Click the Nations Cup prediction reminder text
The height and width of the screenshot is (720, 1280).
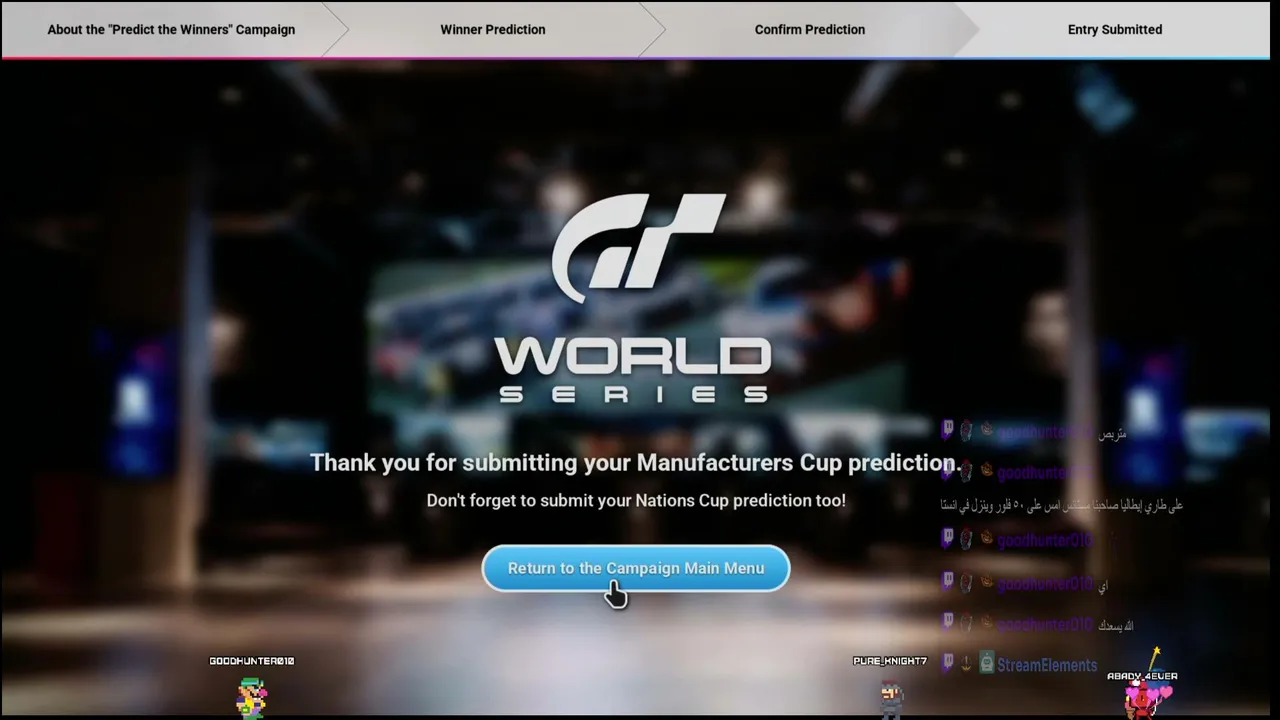tap(636, 500)
